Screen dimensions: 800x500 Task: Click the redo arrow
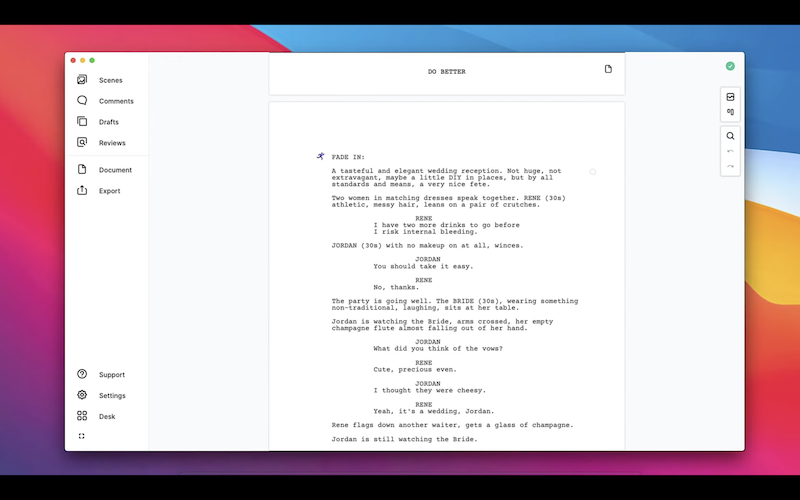pyautogui.click(x=730, y=167)
